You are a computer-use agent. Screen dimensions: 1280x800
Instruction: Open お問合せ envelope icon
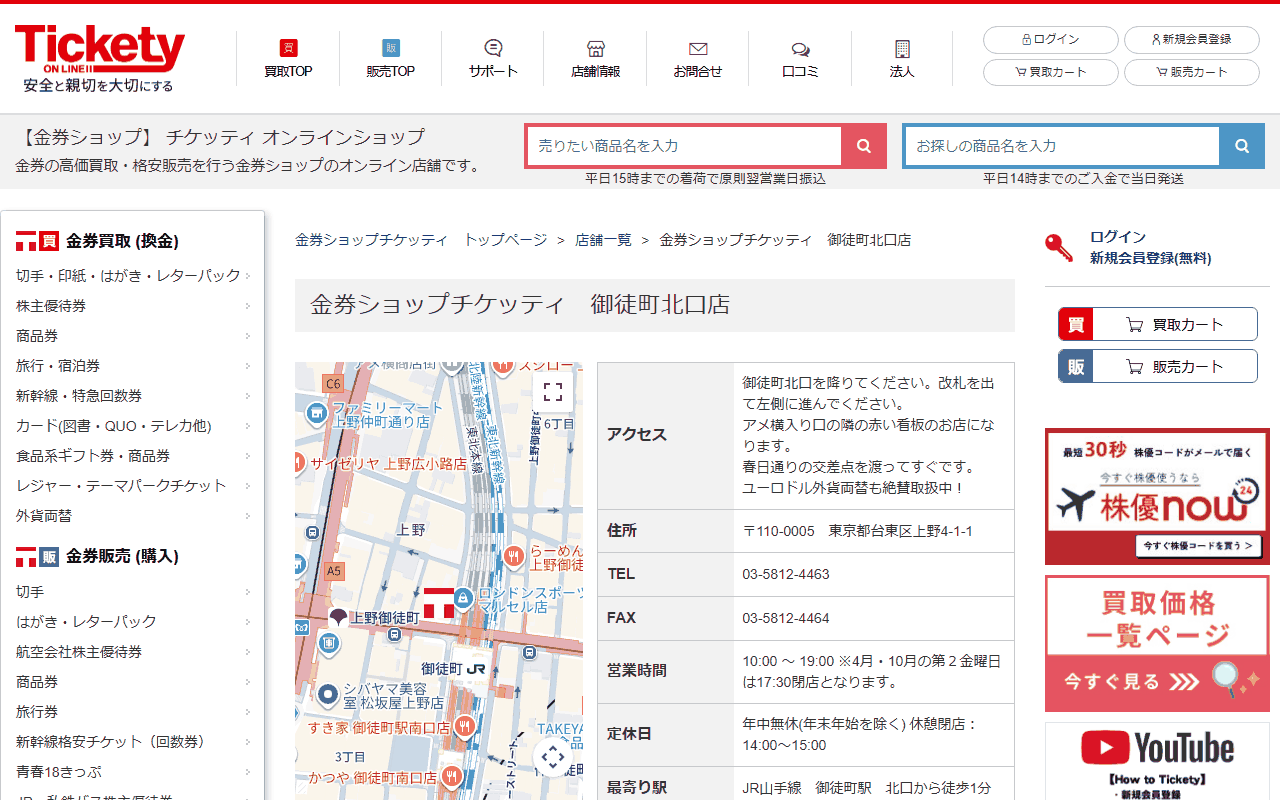click(x=698, y=48)
